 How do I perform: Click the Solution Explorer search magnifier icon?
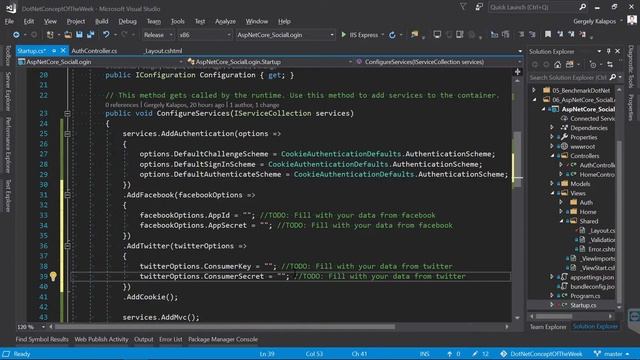tap(613, 77)
